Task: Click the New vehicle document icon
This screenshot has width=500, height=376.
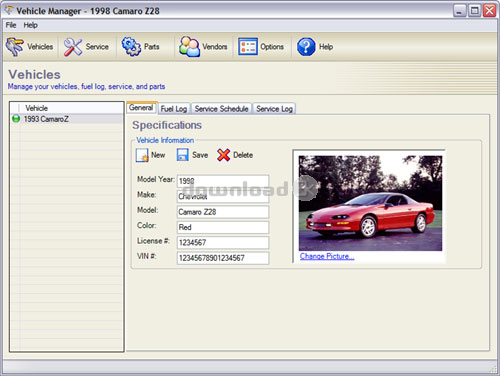Action: click(142, 155)
